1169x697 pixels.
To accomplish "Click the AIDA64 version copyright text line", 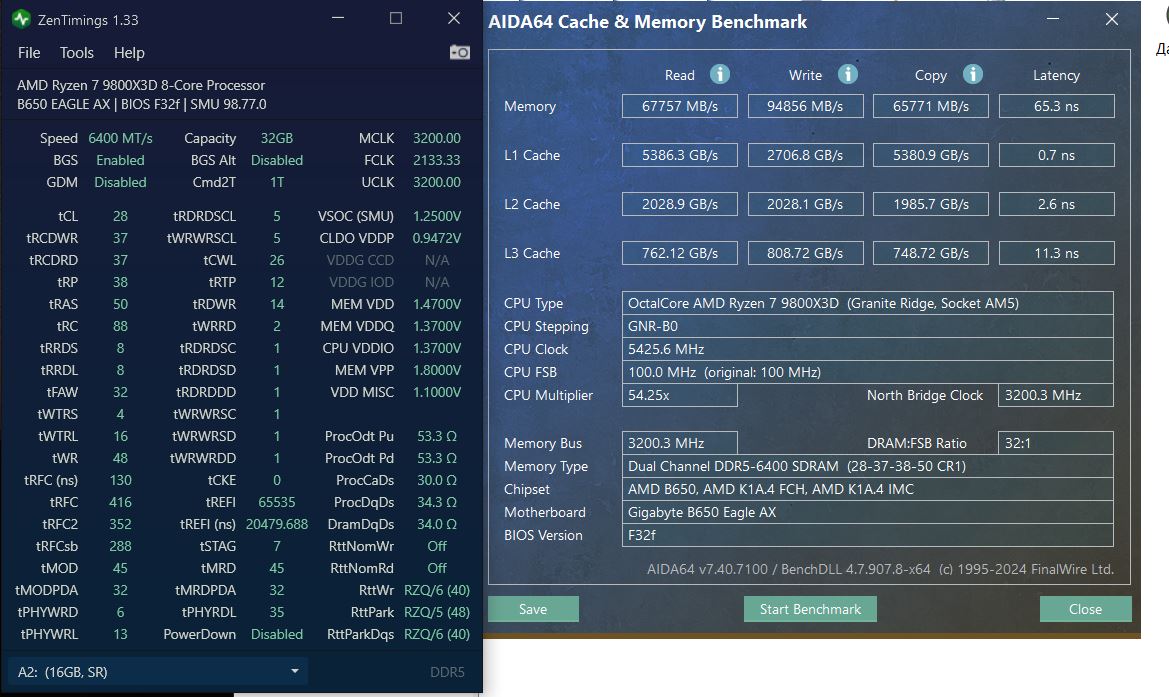I will [x=880, y=569].
